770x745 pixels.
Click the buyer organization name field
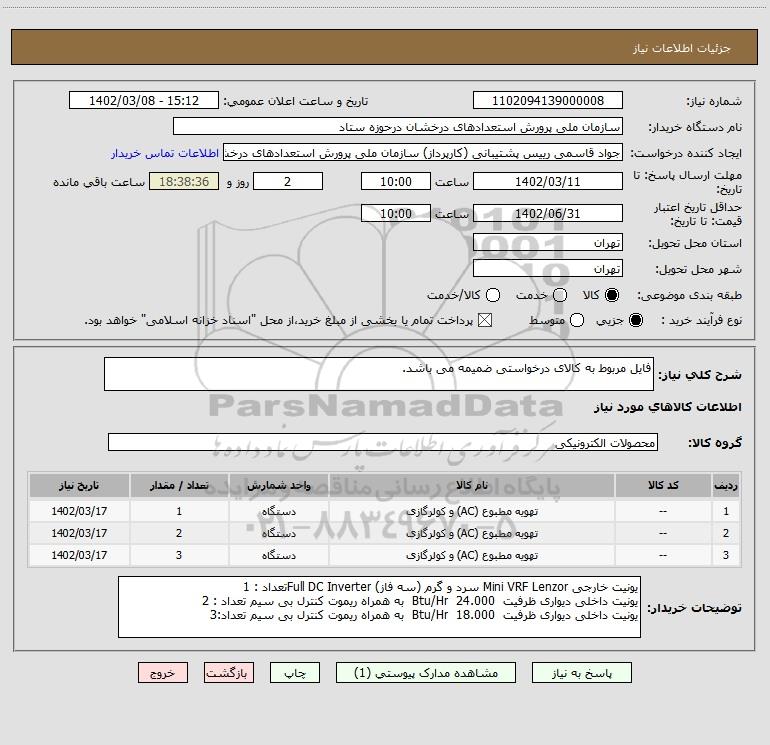tap(398, 126)
